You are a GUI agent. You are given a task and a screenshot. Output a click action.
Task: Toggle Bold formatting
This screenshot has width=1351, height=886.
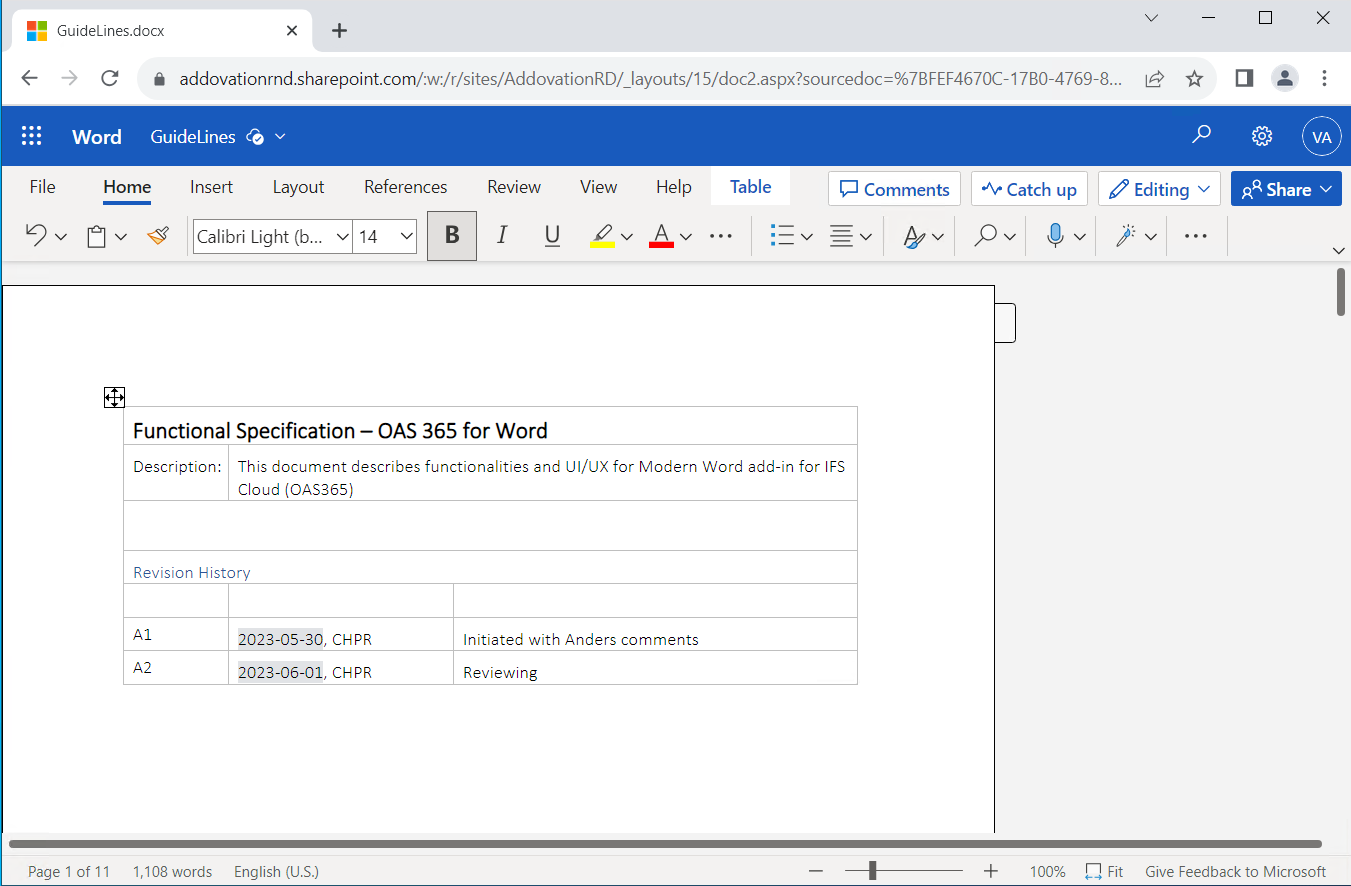452,236
